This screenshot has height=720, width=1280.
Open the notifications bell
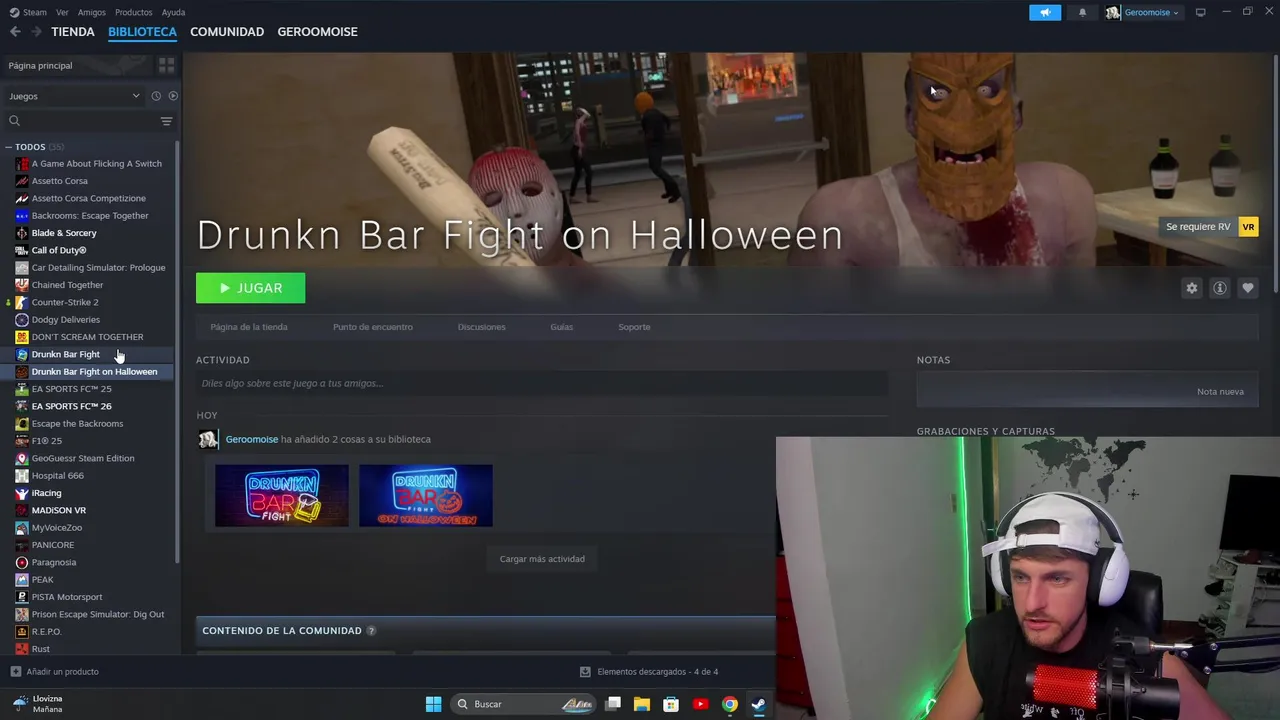[x=1082, y=12]
